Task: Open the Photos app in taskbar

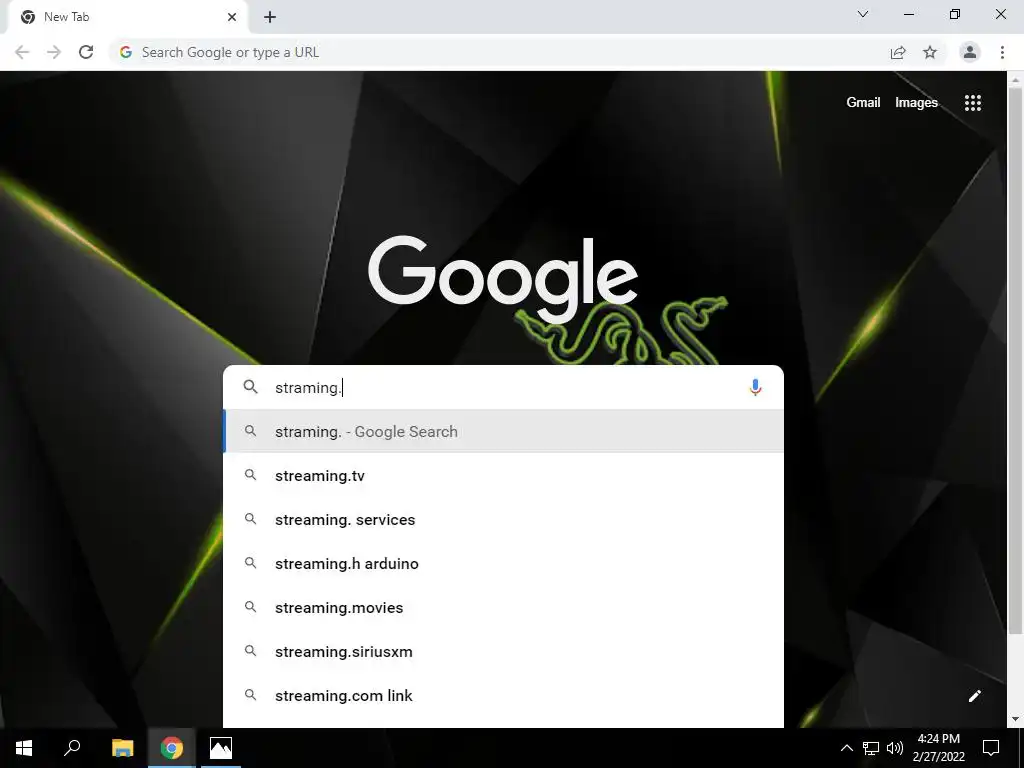Action: [x=221, y=748]
